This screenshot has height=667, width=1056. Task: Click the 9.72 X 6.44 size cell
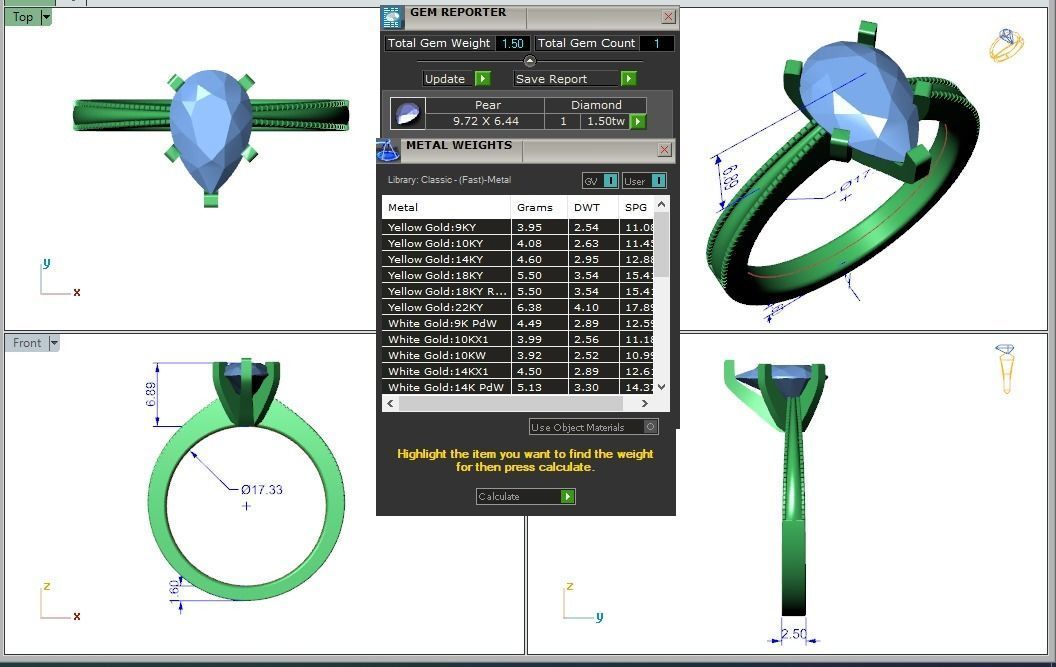(x=485, y=121)
